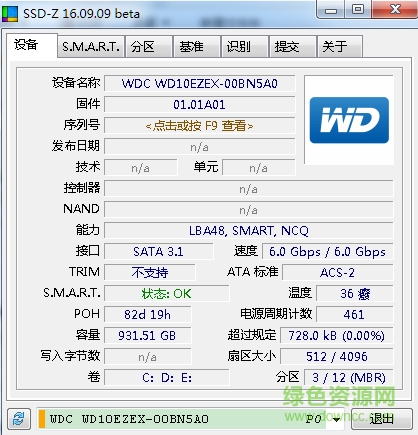The height and width of the screenshot is (435, 418).
Task: Open the device selector dropdown arrow
Action: (x=337, y=419)
